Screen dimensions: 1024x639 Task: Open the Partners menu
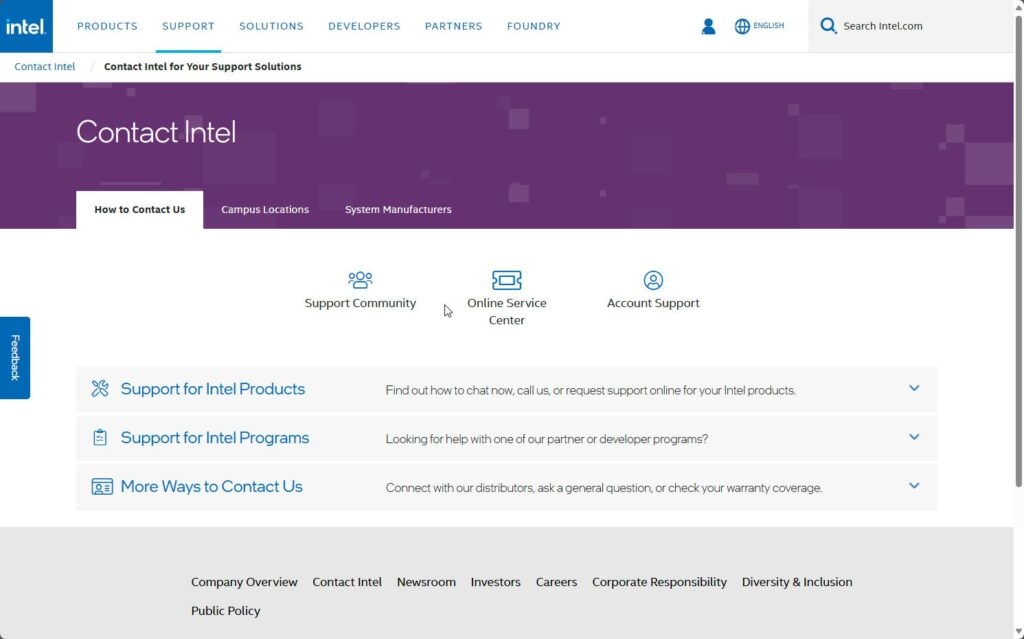453,26
